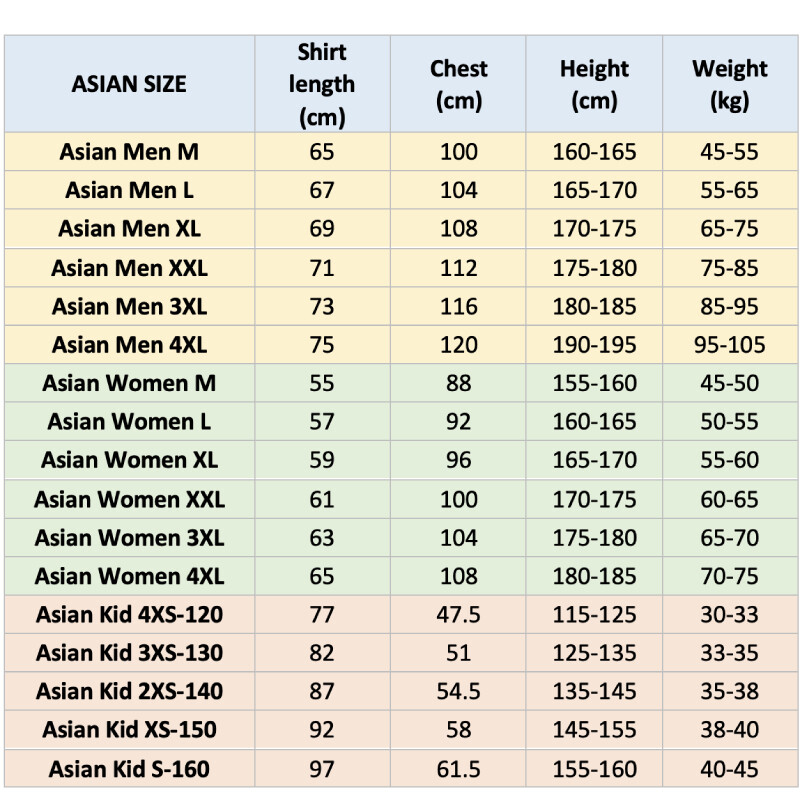Select the Height (cm) column header

(x=594, y=85)
